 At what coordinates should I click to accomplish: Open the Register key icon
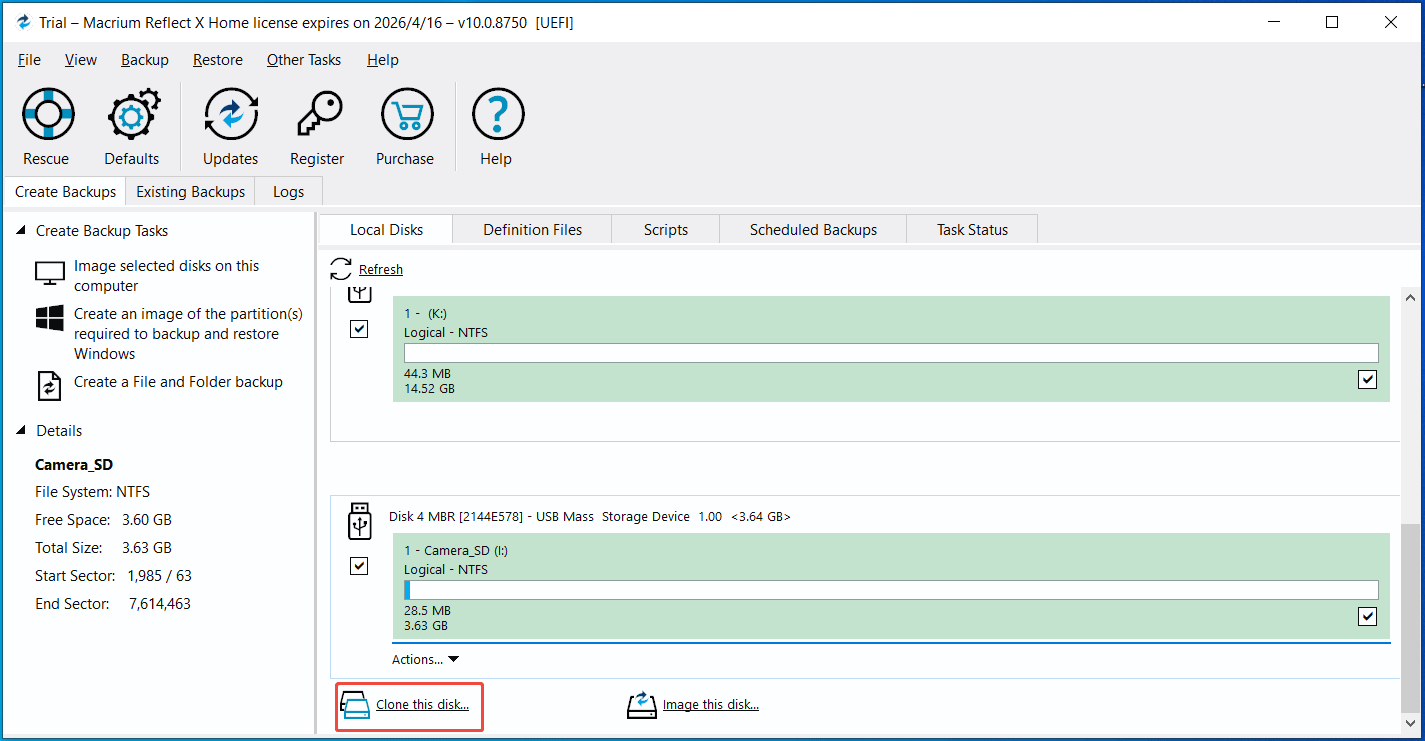point(318,114)
